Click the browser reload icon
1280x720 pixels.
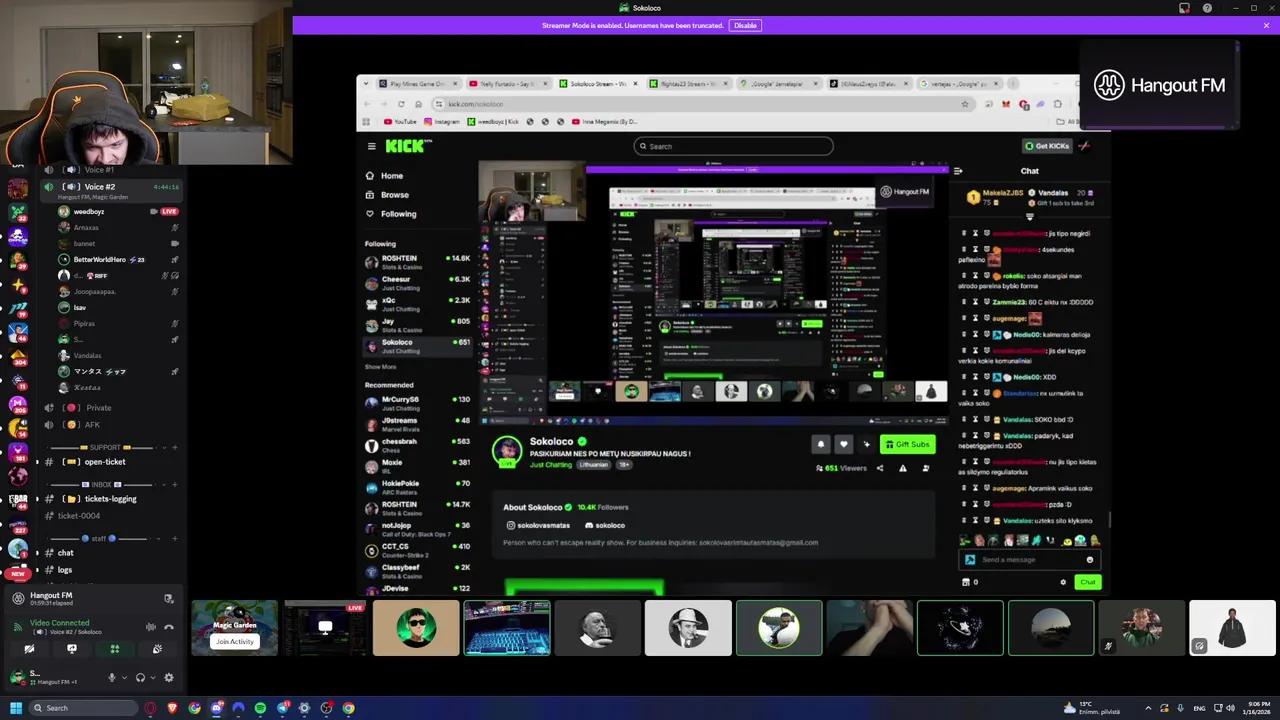point(401,104)
